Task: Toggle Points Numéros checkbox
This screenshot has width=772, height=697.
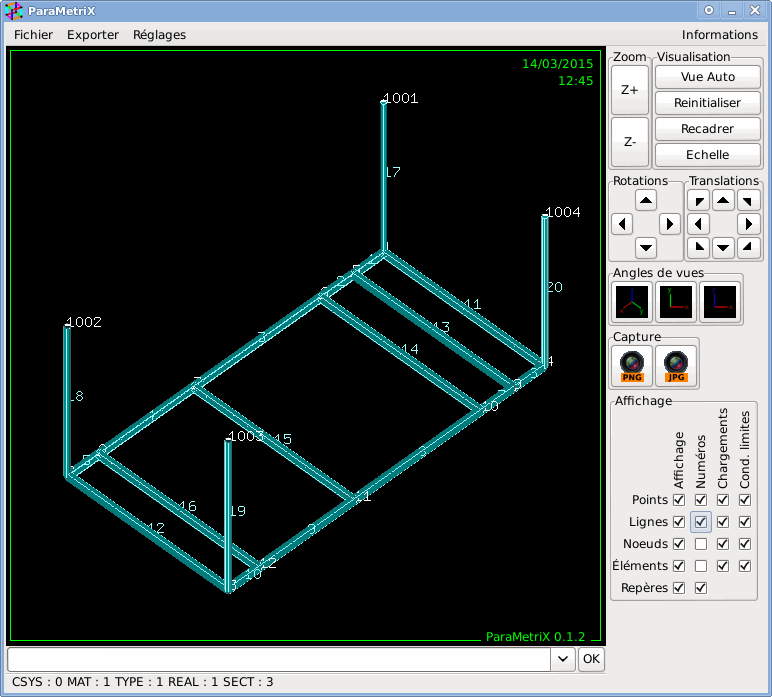Action: pos(701,500)
